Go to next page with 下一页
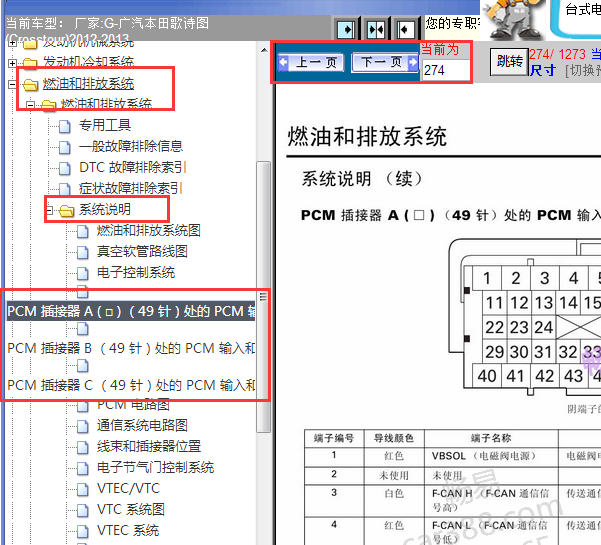 [x=385, y=62]
